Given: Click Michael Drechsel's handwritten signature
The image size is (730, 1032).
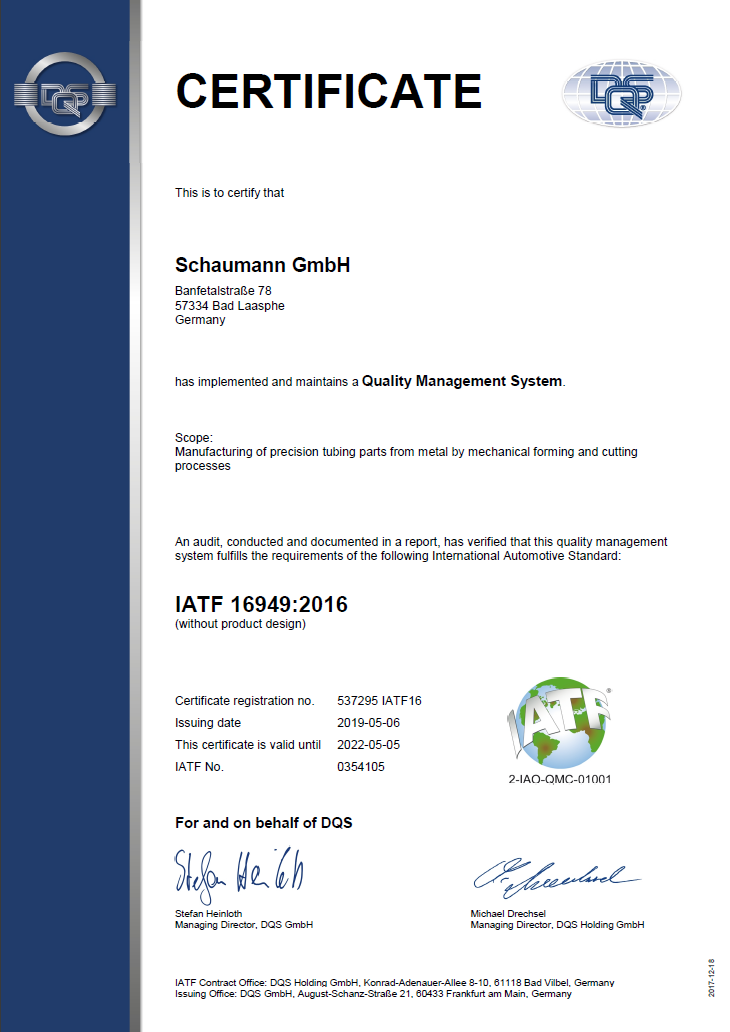Looking at the screenshot, I should pos(554,877).
